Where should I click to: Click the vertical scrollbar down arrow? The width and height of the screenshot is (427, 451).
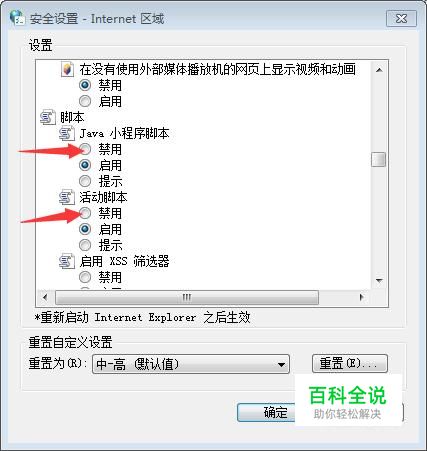click(x=379, y=280)
